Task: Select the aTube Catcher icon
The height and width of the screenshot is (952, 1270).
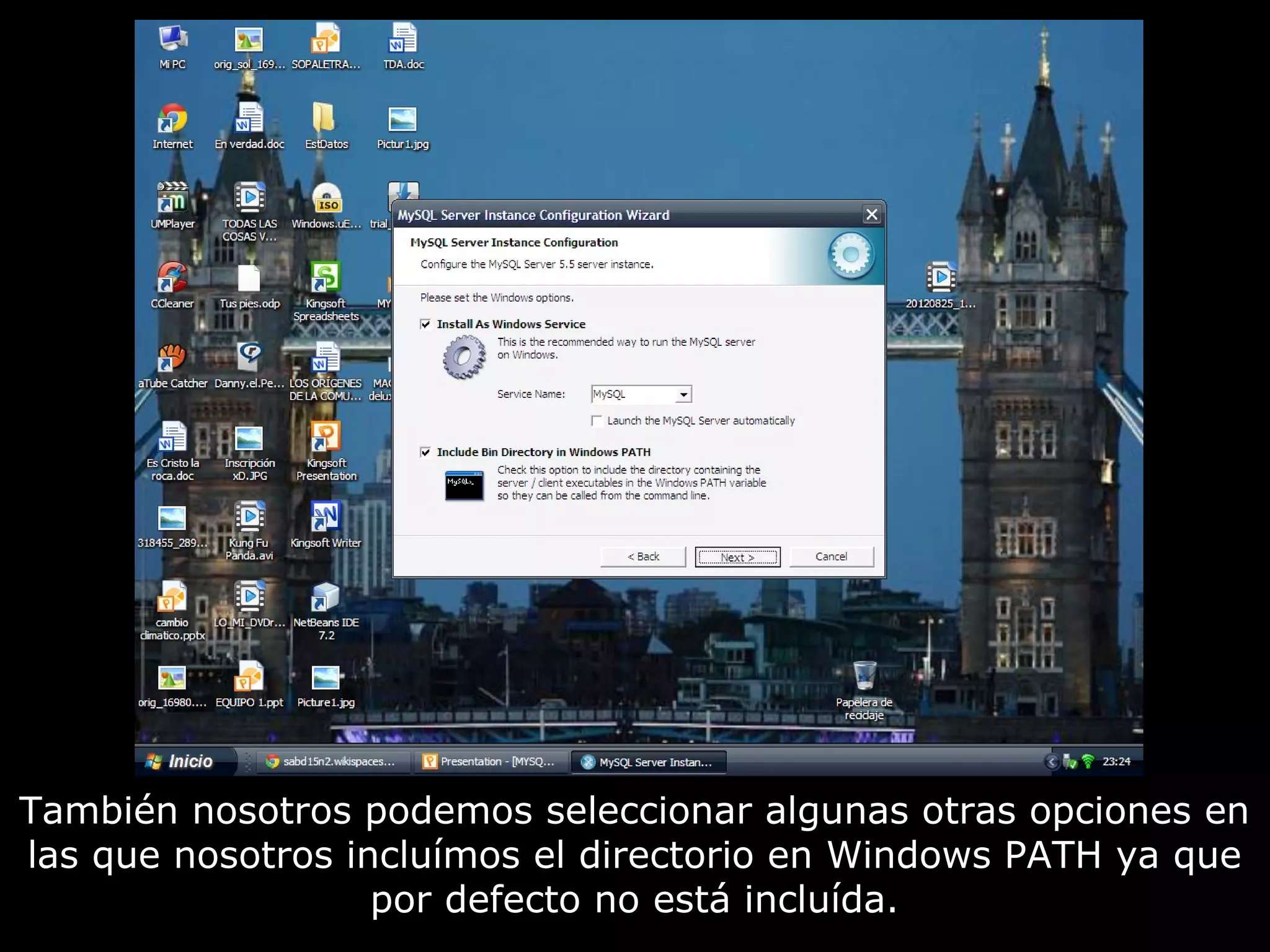Action: coord(172,366)
